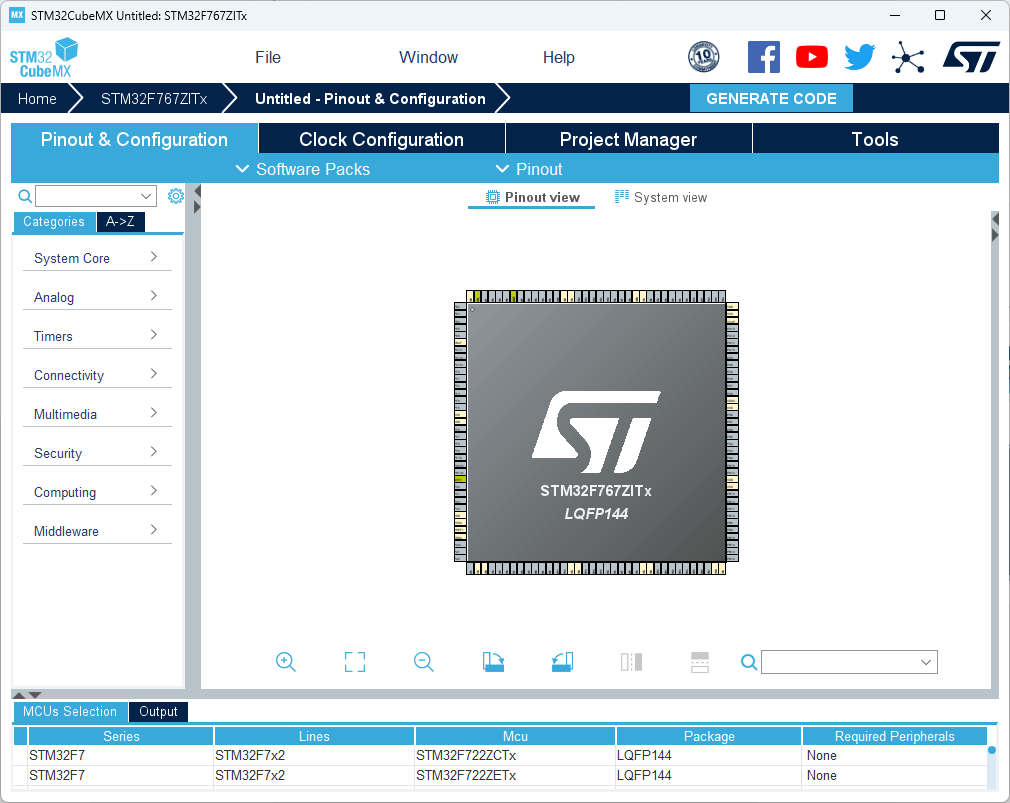Switch to the Tools tab

pyautogui.click(x=875, y=139)
